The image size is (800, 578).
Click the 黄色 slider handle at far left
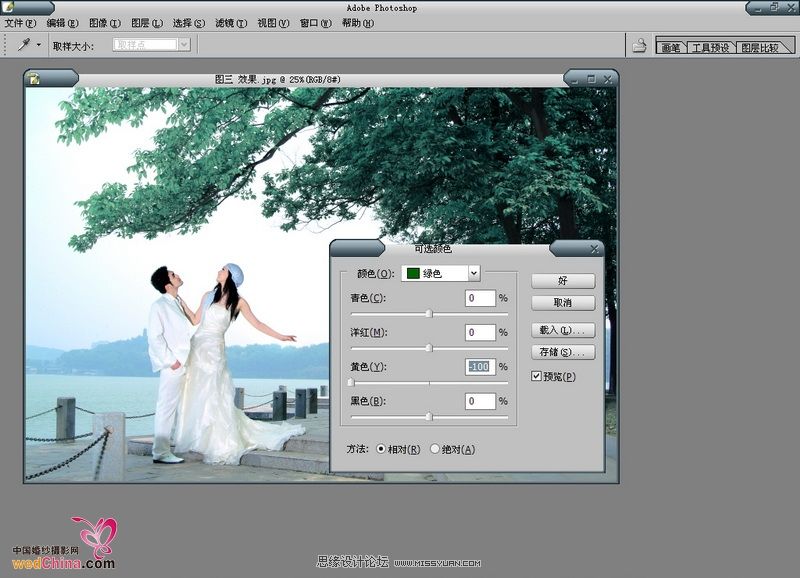(351, 382)
